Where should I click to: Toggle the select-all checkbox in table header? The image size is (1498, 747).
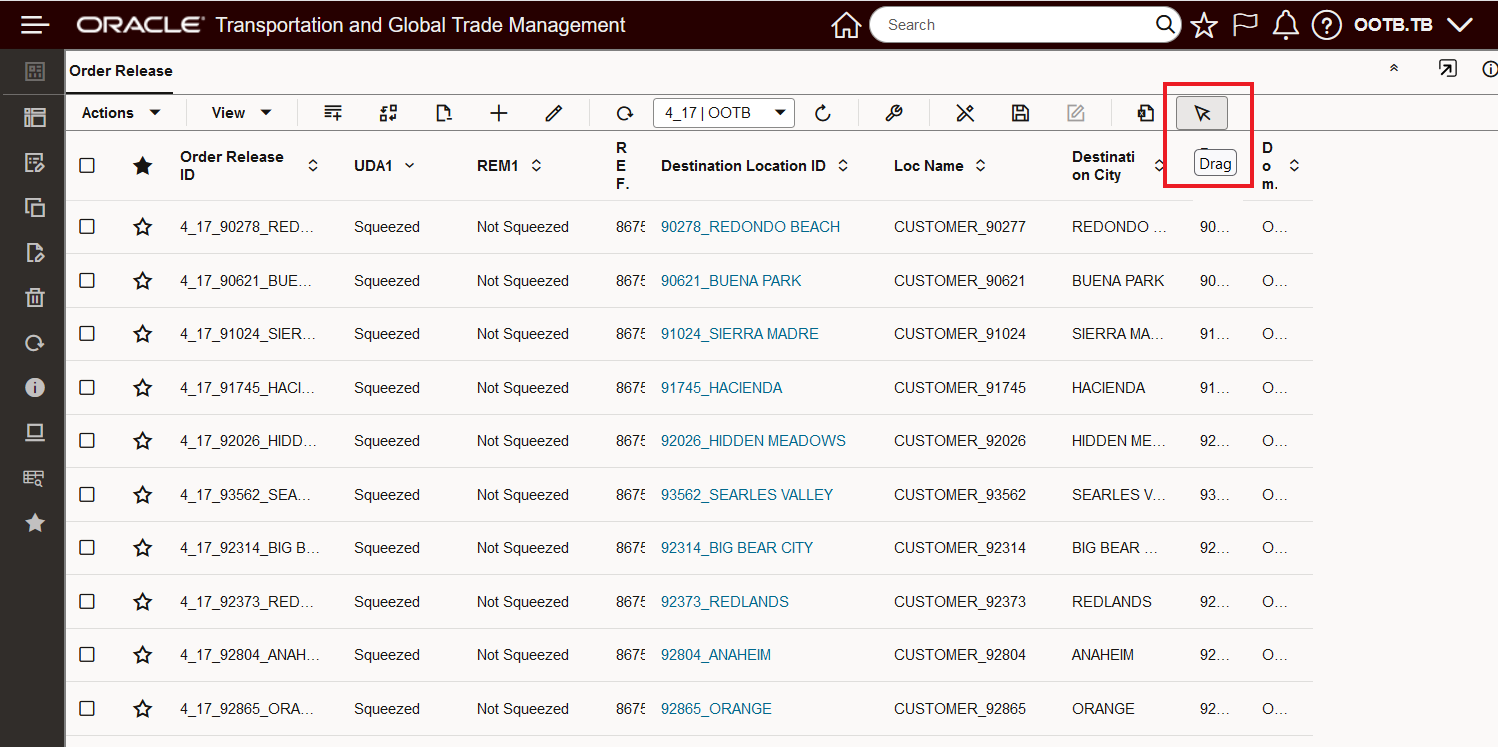tap(87, 165)
